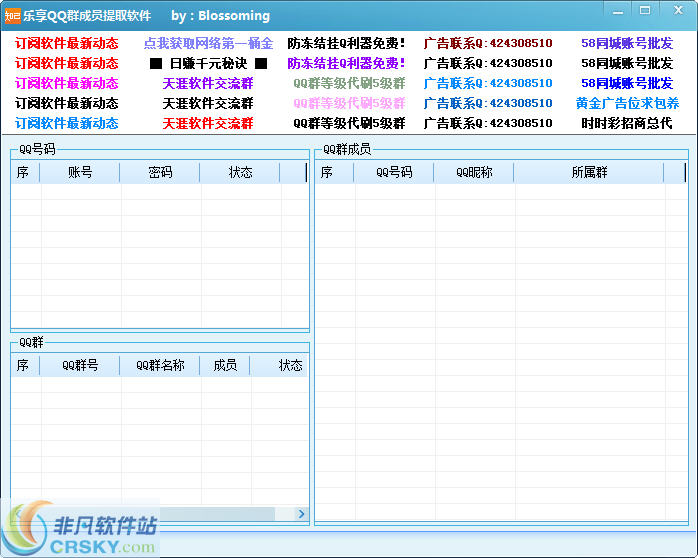This screenshot has width=698, height=558.
Task: Sort by 账号 column in QQ号码 table
Action: [80, 172]
